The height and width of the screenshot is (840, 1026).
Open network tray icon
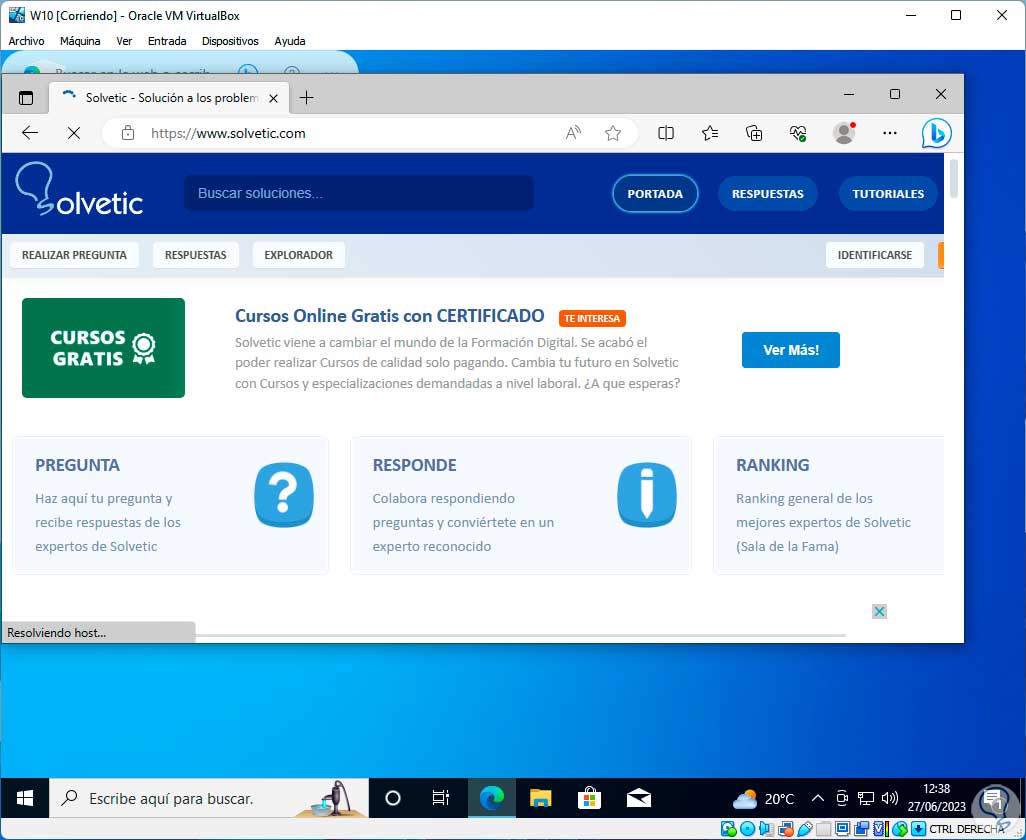click(x=866, y=798)
